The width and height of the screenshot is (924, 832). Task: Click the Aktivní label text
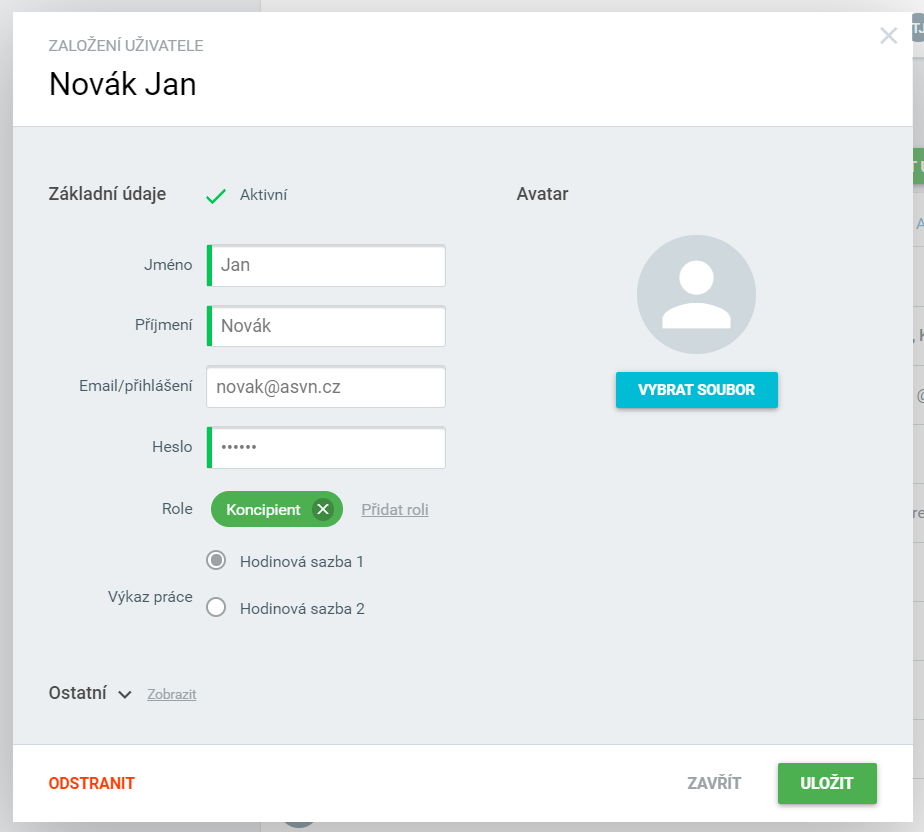[263, 195]
